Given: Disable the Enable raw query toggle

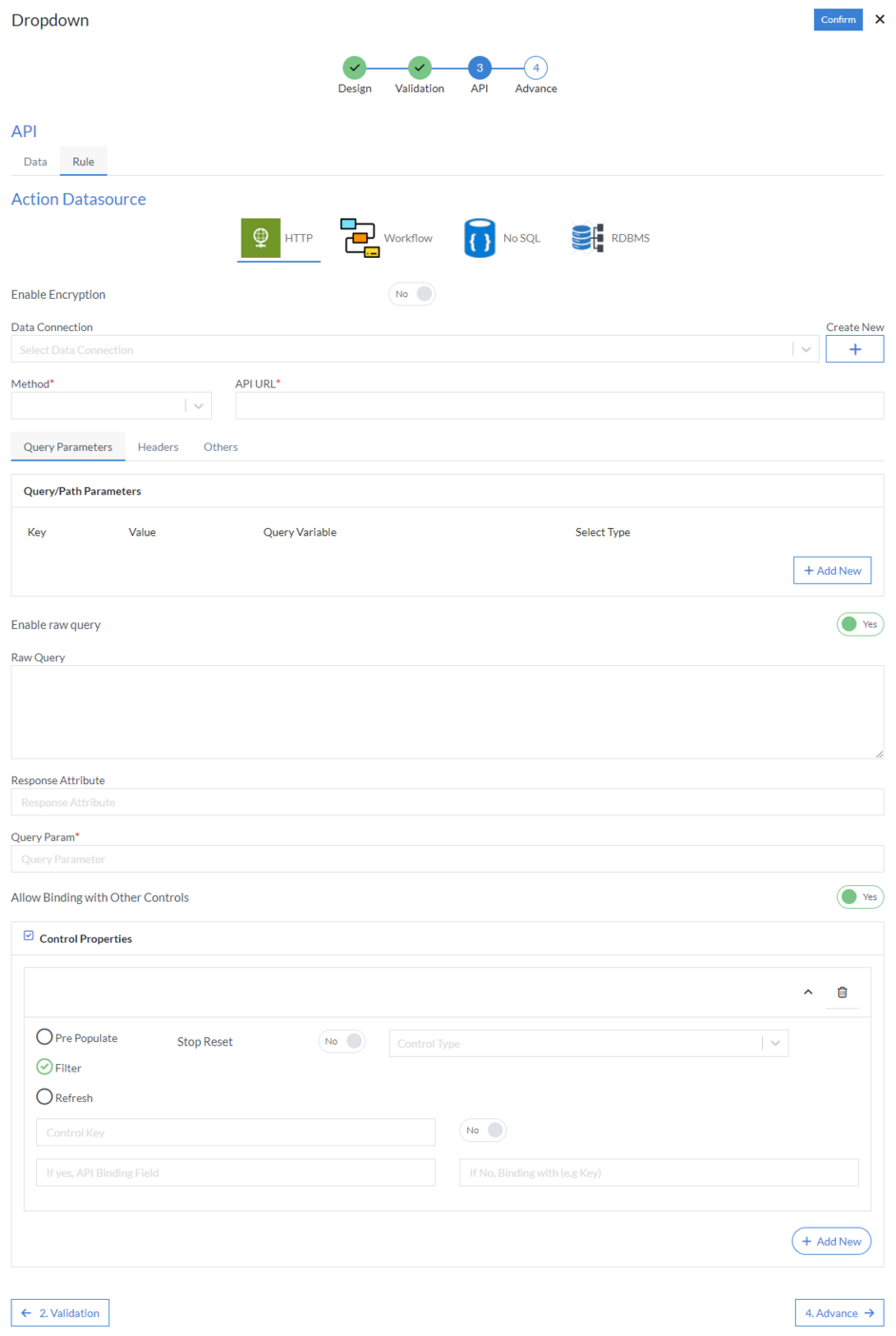Looking at the screenshot, I should point(860,623).
